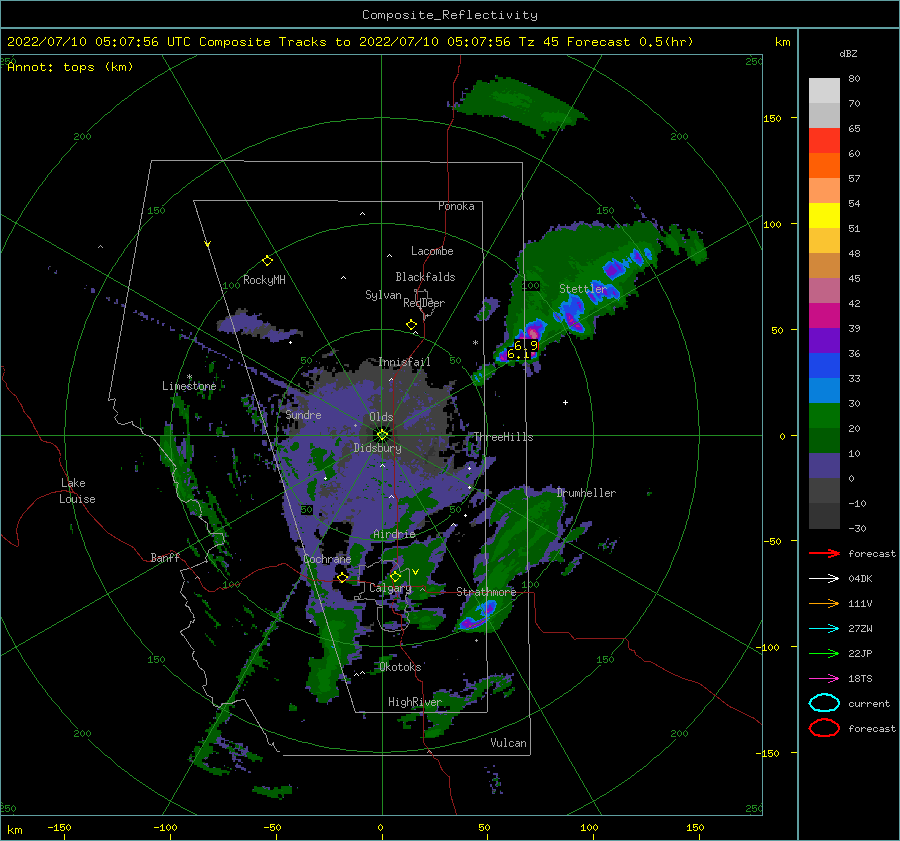Screen dimensions: 900x841
Task: Click the purple swatch between 39 and 36 dBZ
Action: 824,341
